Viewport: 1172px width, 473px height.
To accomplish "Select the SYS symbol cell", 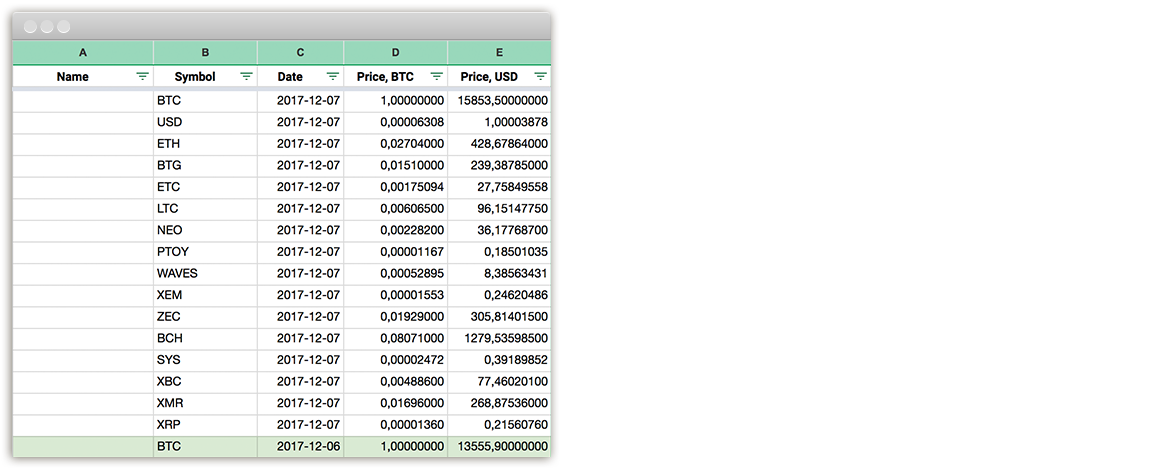I will (206, 360).
